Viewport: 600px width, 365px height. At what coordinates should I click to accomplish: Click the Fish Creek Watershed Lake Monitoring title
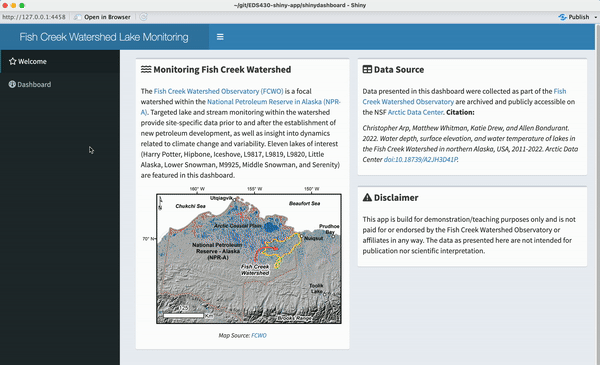104,37
